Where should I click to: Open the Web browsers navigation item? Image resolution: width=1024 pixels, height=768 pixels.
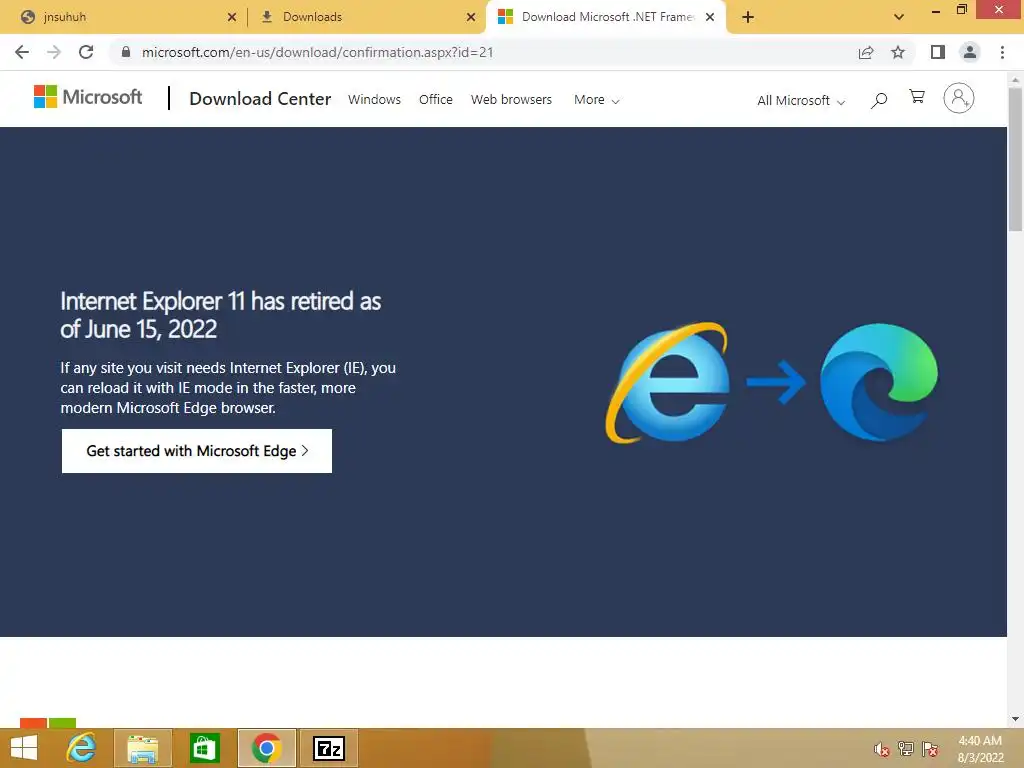coord(511,99)
